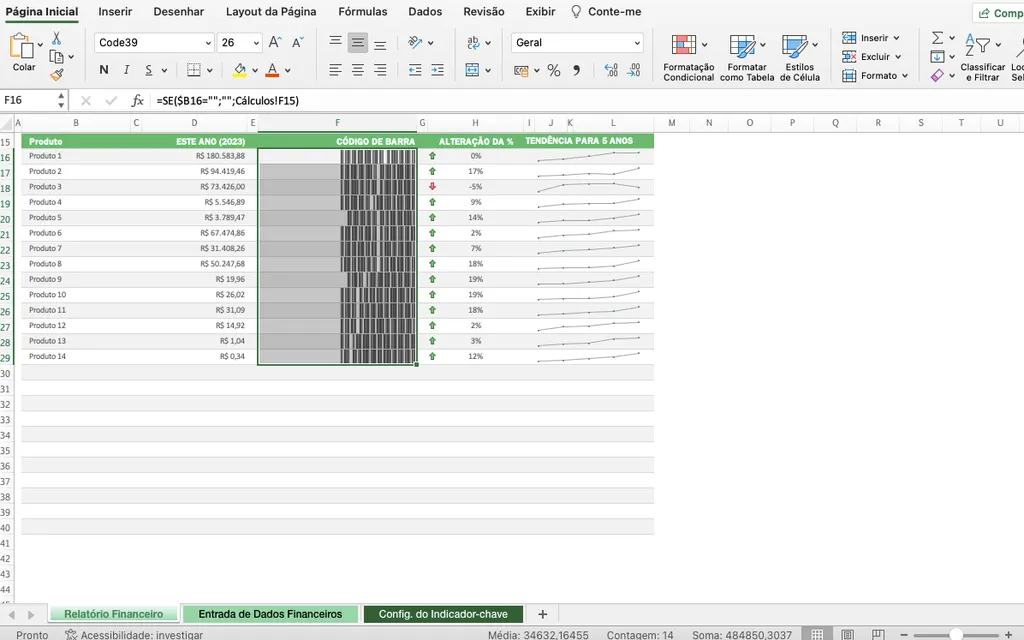Image resolution: width=1024 pixels, height=640 pixels.
Task: Expand the ribbon Excluir cells dropdown arrow
Action: click(x=898, y=57)
